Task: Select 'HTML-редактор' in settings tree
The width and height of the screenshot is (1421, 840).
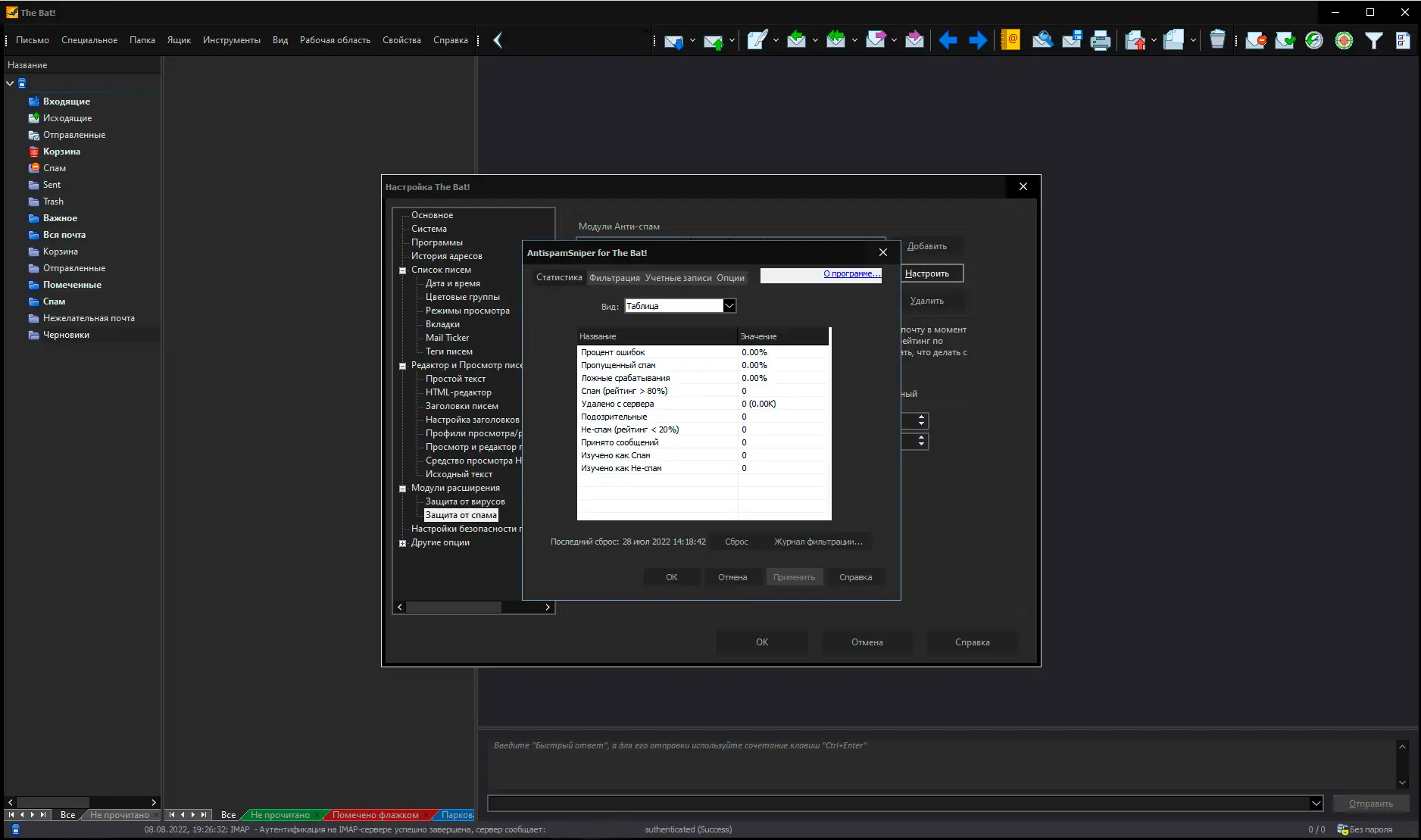Action: coord(458,392)
